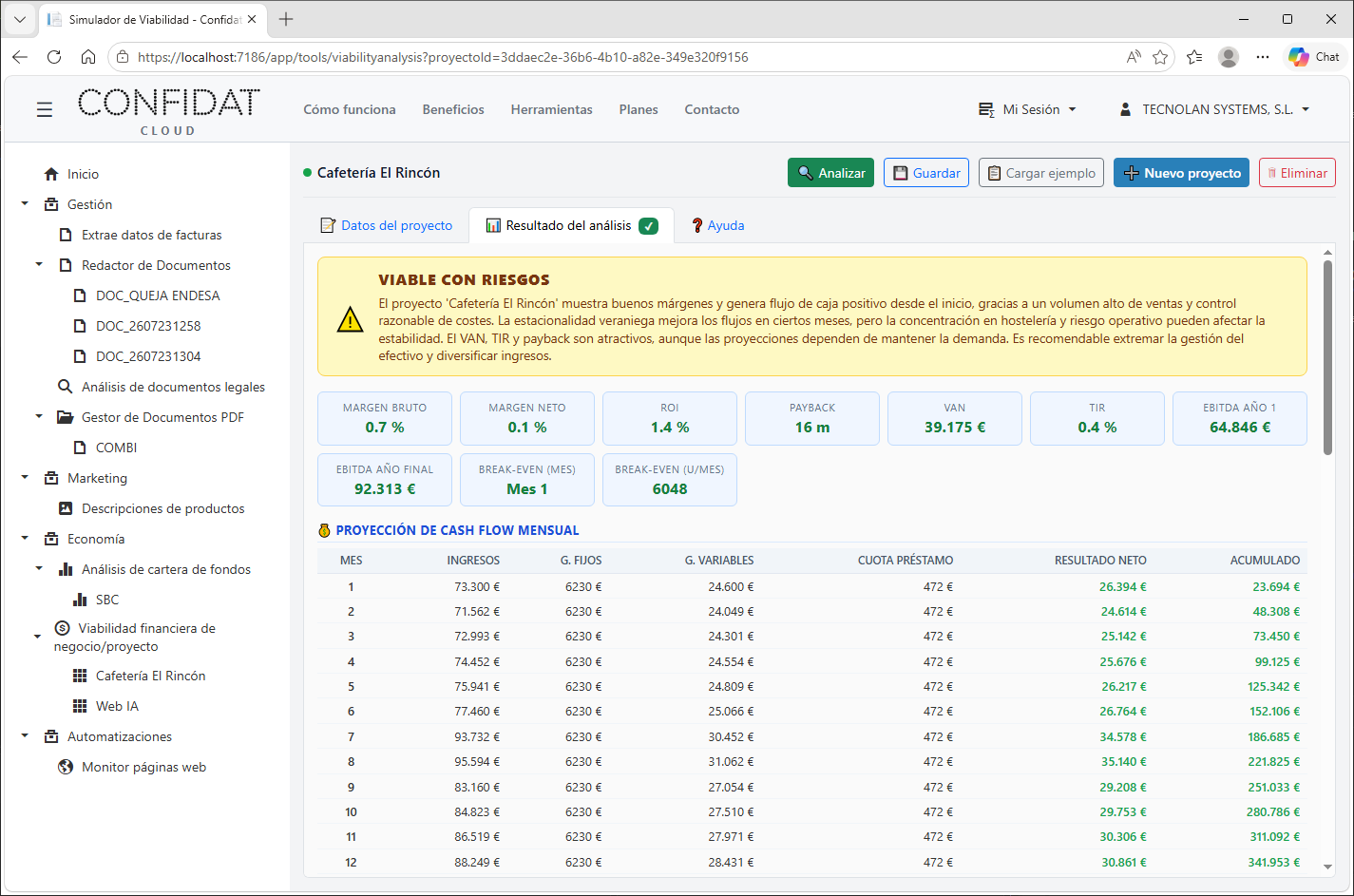This screenshot has width=1354, height=896.
Task: Click the green analysis completed checkmark
Action: tap(648, 225)
